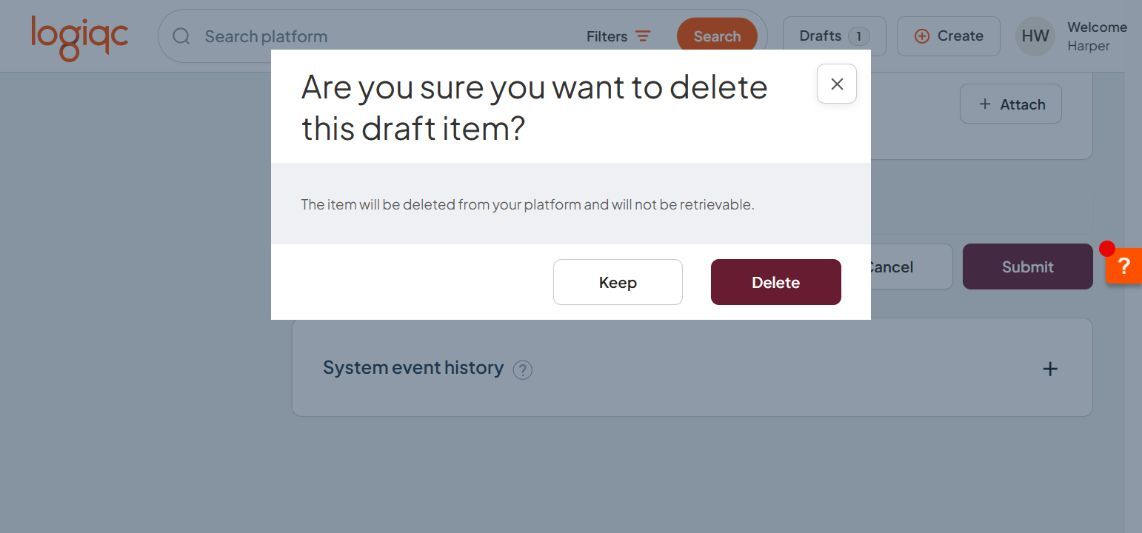Click the Attach button

click(x=1011, y=104)
